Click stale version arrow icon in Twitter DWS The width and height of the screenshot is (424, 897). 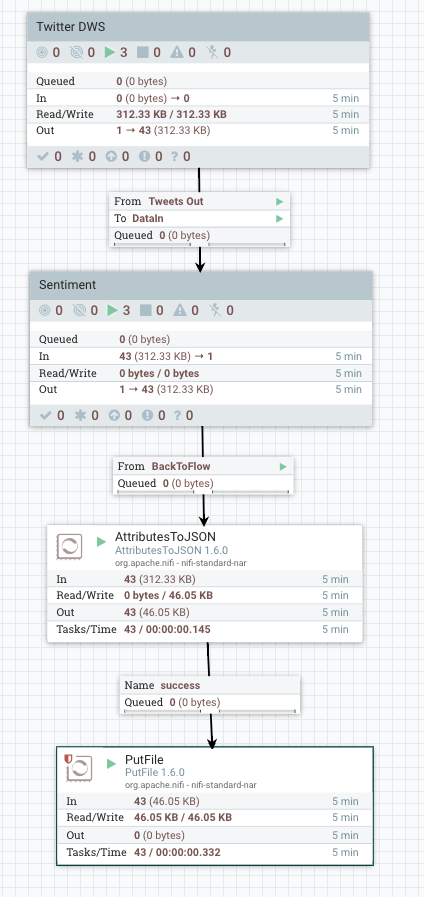click(111, 156)
